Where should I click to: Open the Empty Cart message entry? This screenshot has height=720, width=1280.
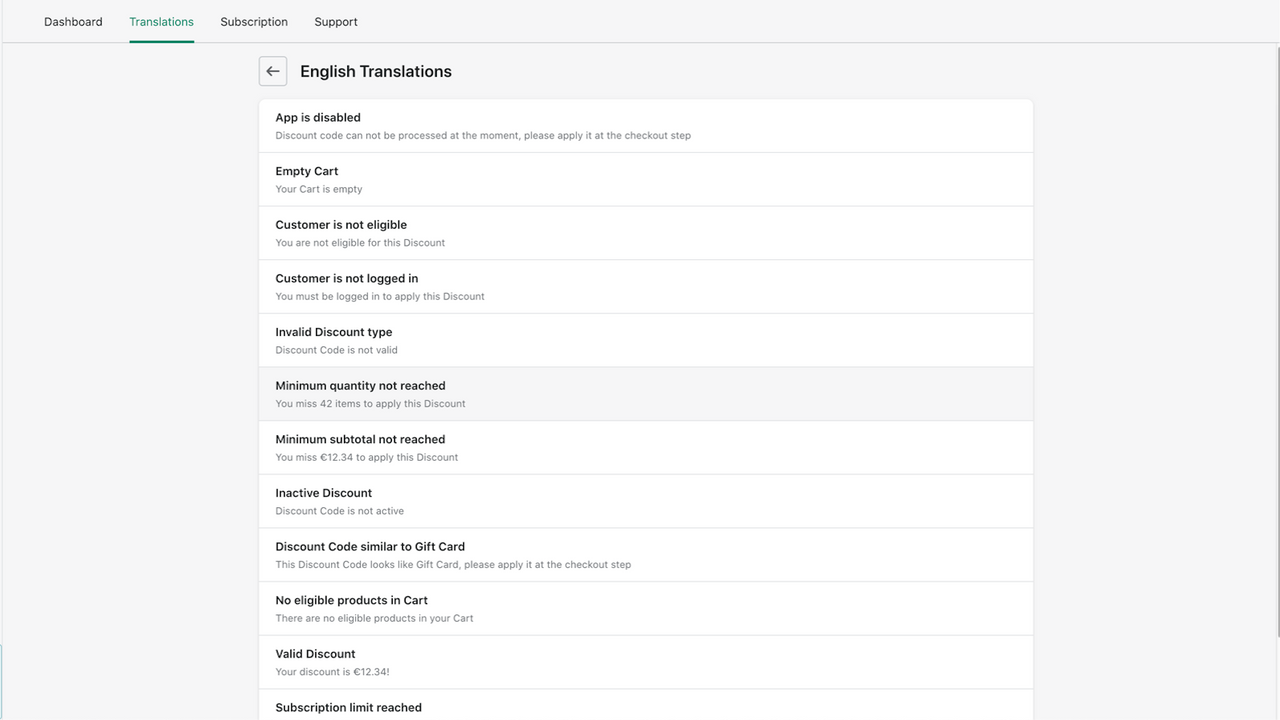click(646, 179)
